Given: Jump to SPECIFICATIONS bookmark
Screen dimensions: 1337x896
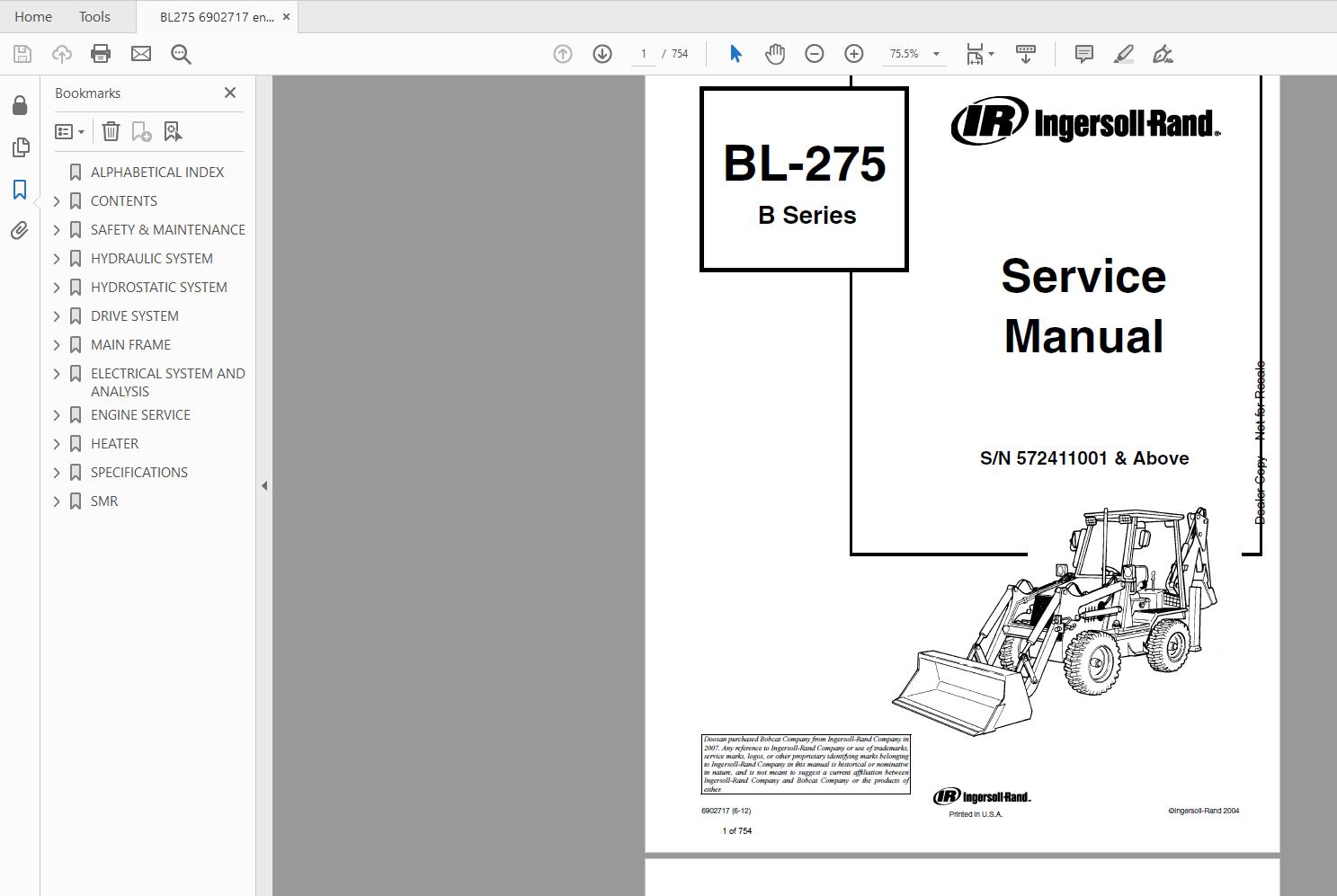Looking at the screenshot, I should [139, 472].
